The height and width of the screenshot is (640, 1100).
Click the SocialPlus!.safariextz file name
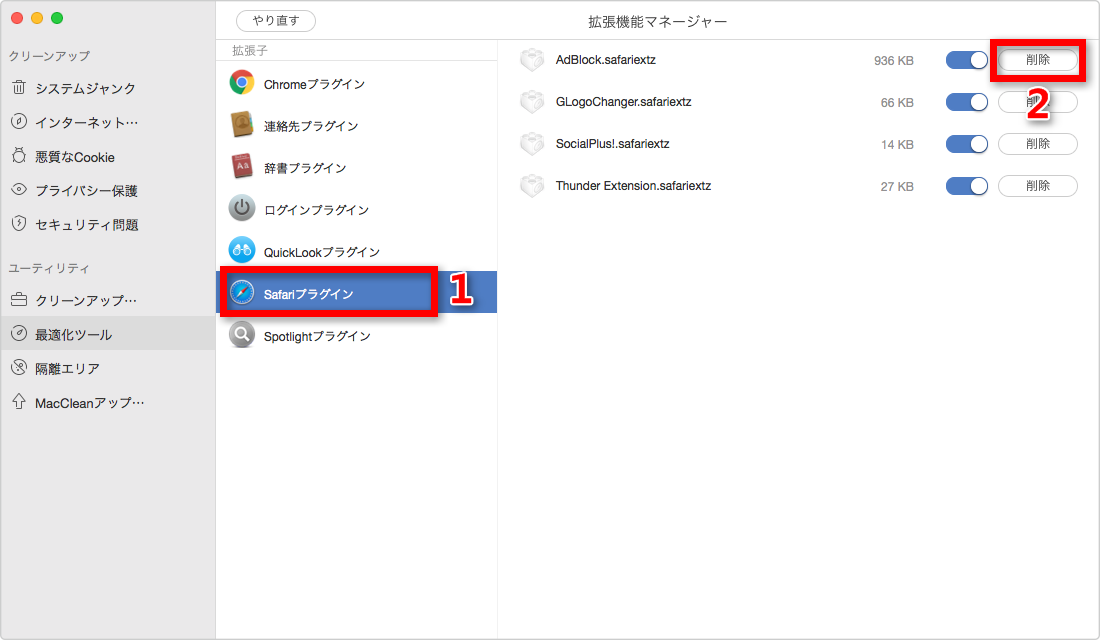coord(612,144)
